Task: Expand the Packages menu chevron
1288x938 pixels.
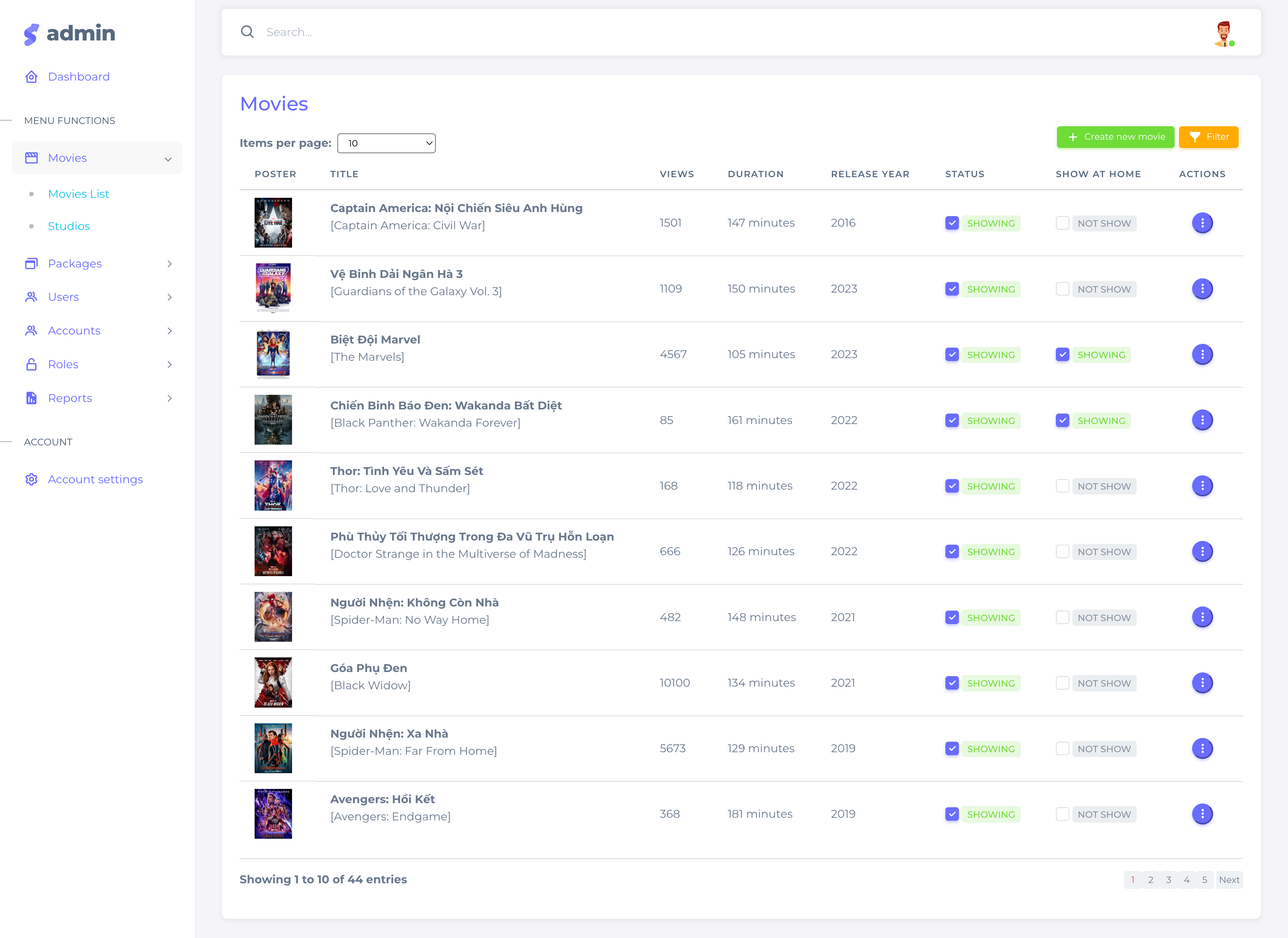Action: (x=169, y=264)
